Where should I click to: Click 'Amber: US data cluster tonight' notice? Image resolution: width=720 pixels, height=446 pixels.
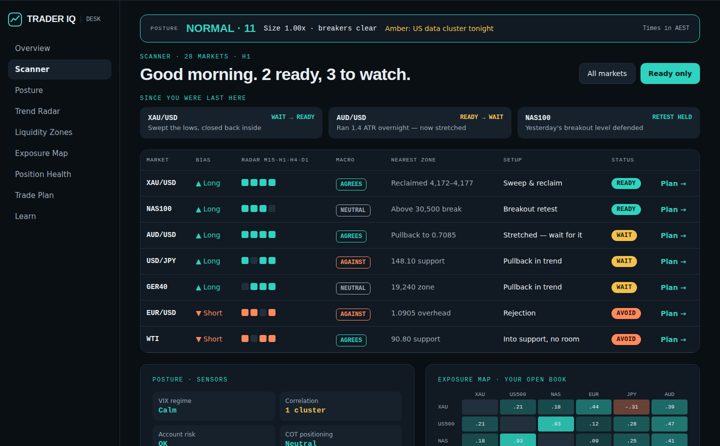439,28
